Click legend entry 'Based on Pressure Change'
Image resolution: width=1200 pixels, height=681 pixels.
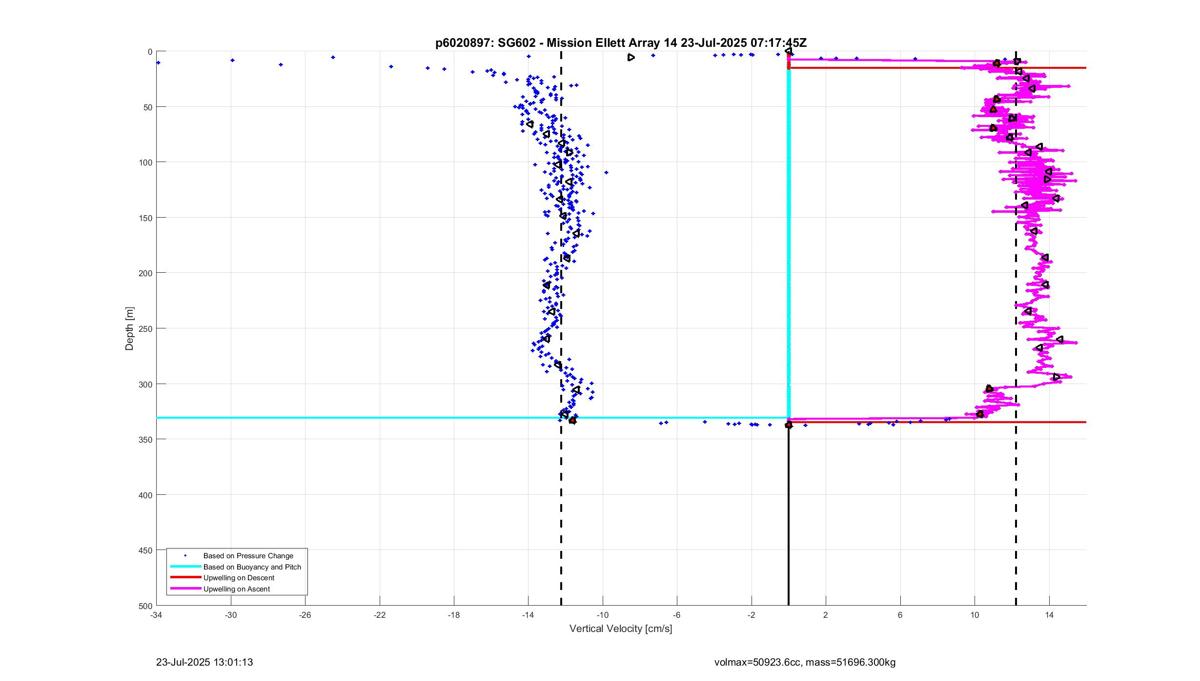248,555
